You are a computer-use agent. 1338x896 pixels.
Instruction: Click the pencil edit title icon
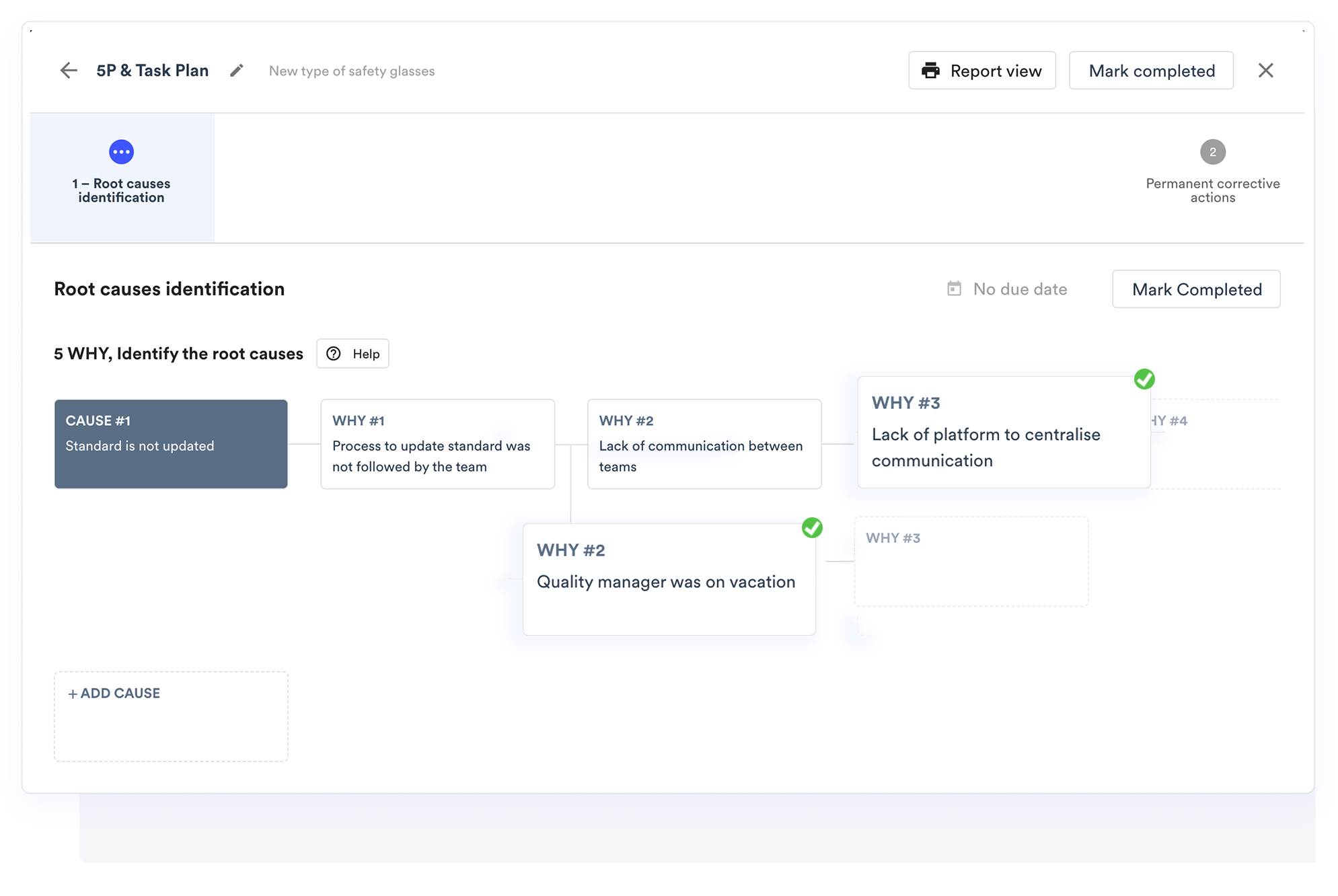(236, 71)
